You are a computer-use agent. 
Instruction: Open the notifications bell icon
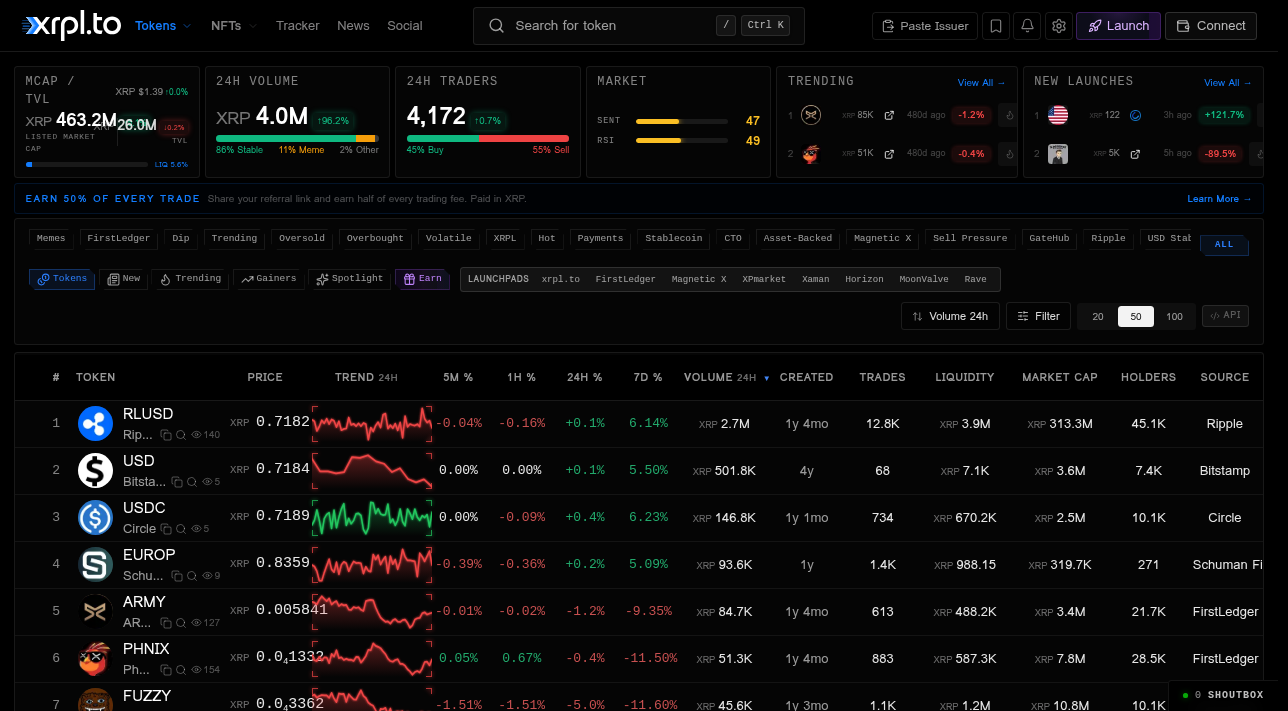(x=1027, y=26)
